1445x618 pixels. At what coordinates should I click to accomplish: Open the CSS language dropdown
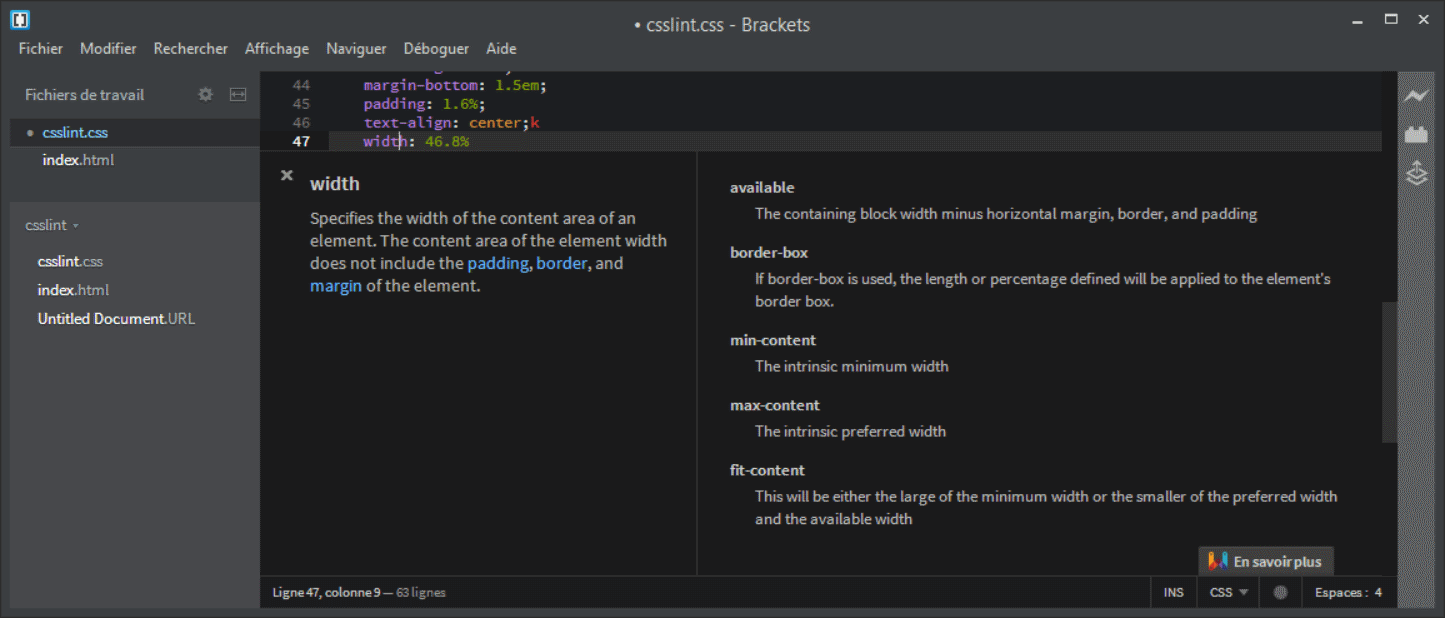click(1229, 592)
